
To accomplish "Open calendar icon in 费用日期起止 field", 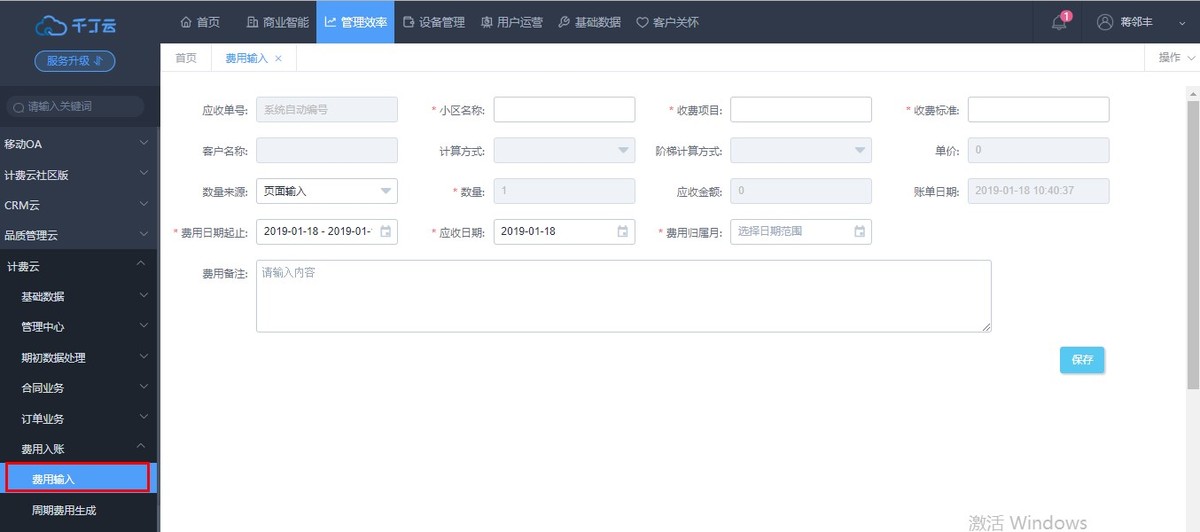I will [386, 231].
